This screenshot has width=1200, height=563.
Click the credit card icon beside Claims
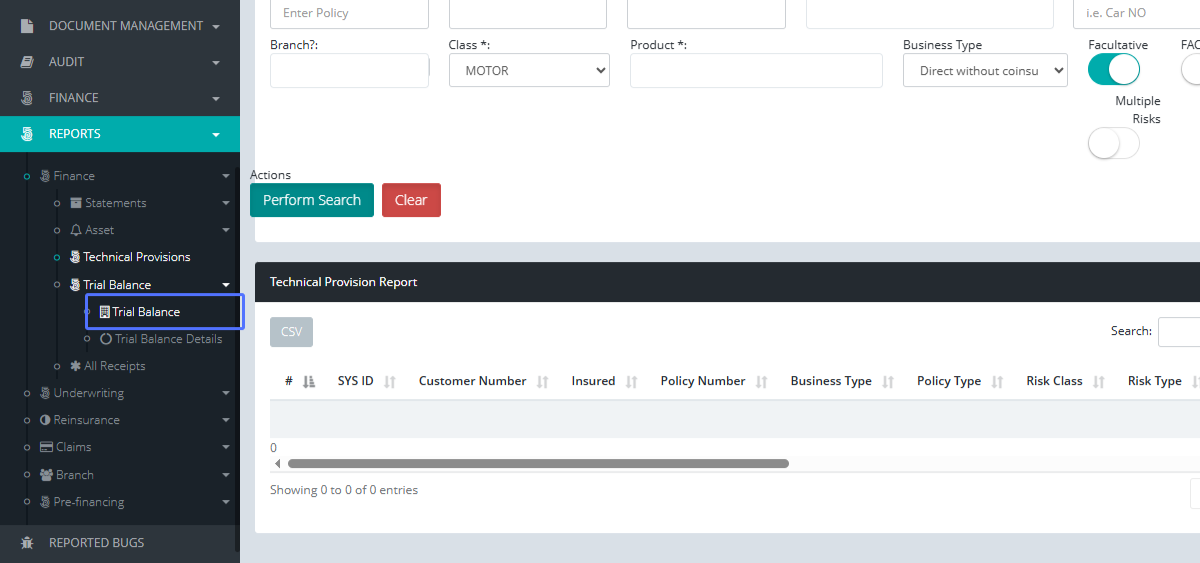(x=46, y=447)
